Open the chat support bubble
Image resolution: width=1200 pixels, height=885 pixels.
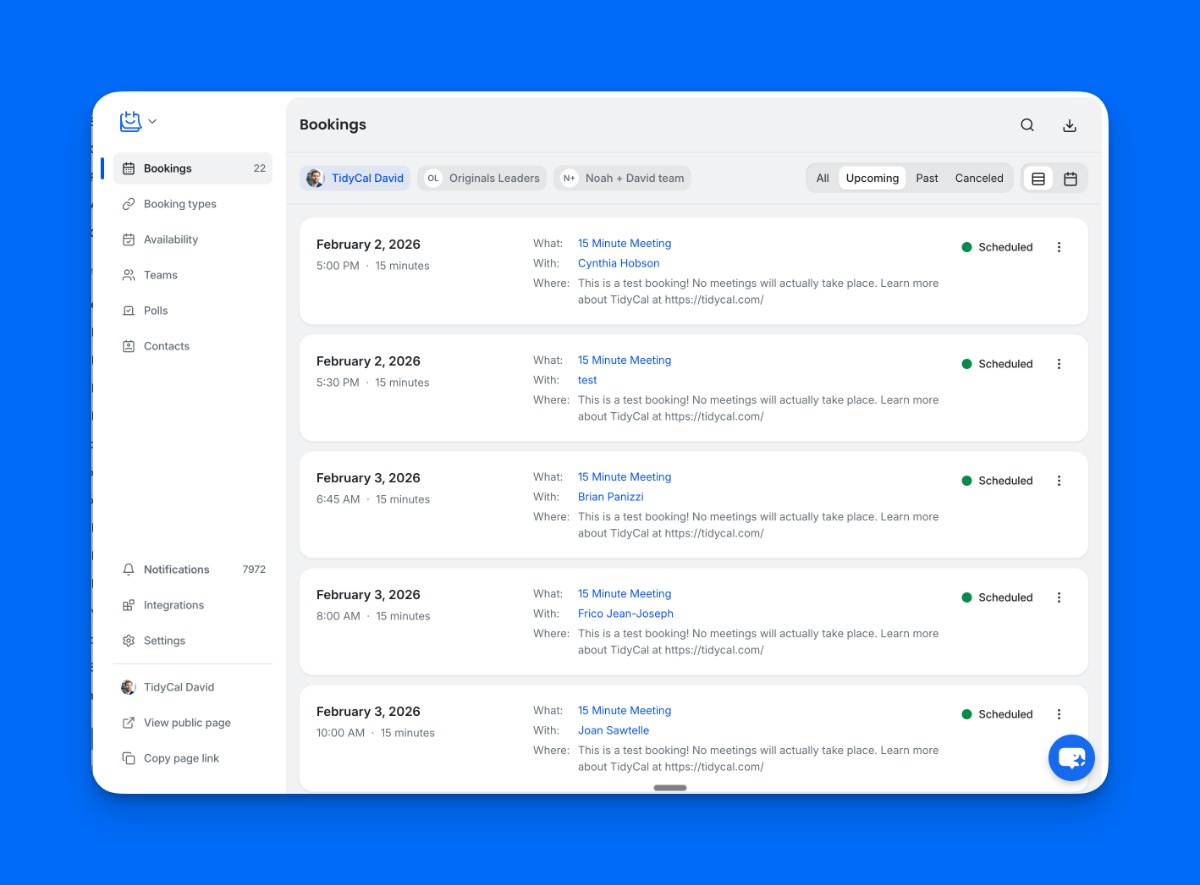click(x=1071, y=758)
